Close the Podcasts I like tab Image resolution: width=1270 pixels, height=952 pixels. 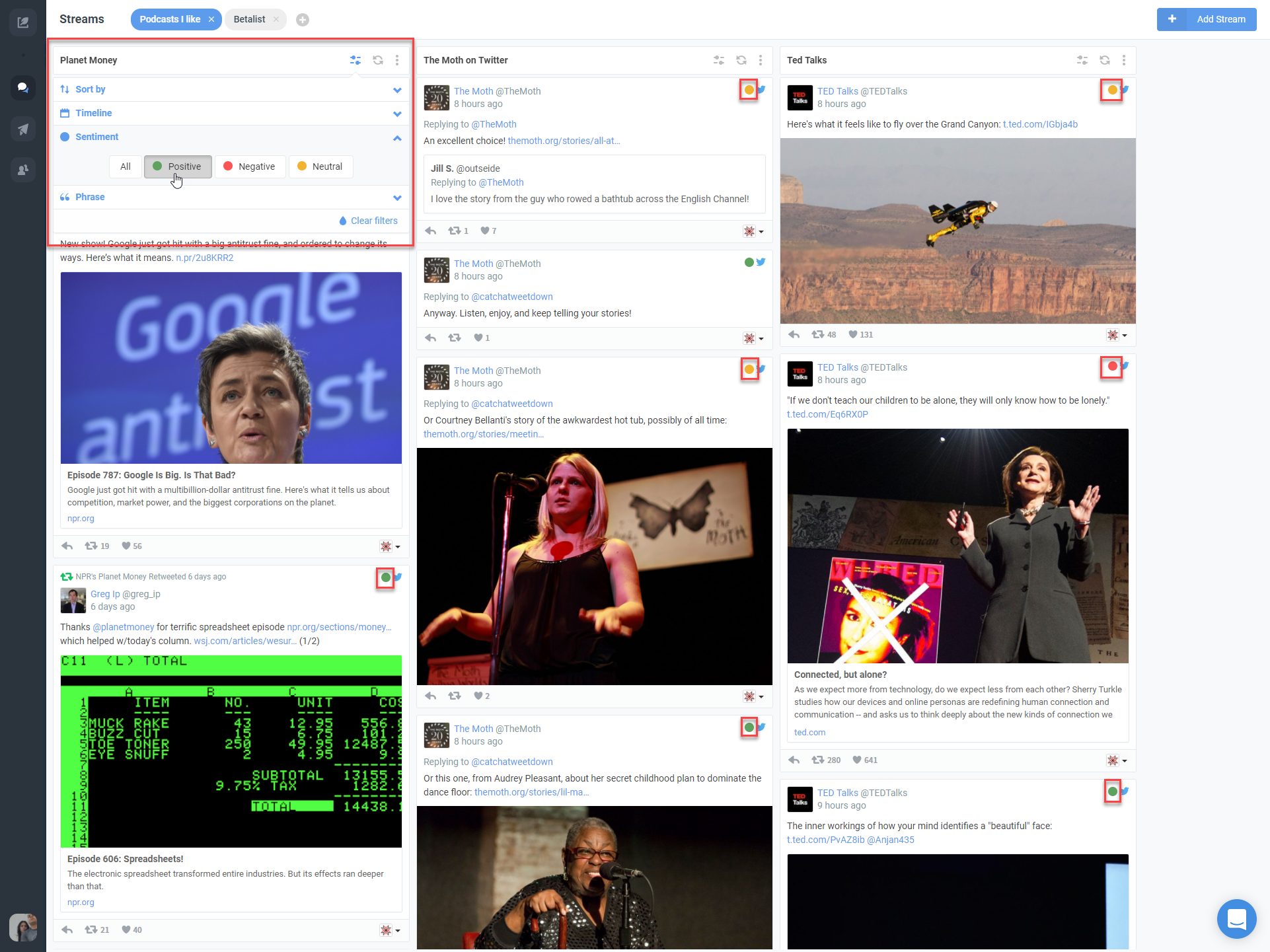[211, 19]
